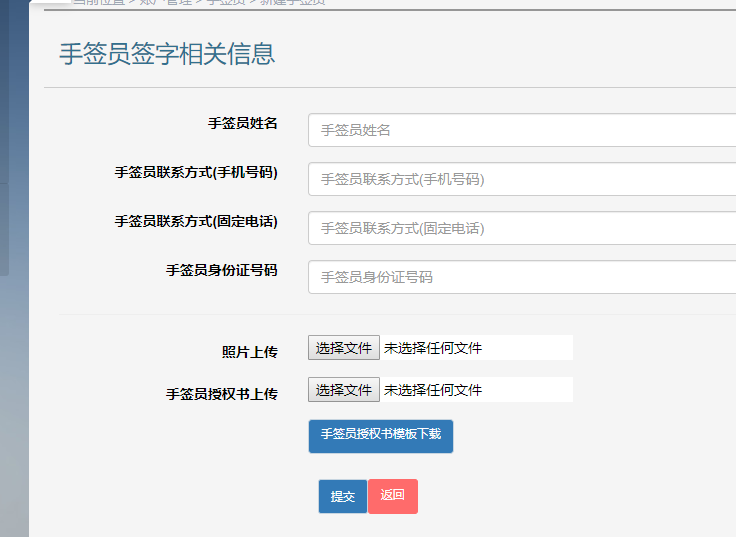The width and height of the screenshot is (736, 537).
Task: Click the 手签员签字相关信息 heading
Action: [x=167, y=54]
